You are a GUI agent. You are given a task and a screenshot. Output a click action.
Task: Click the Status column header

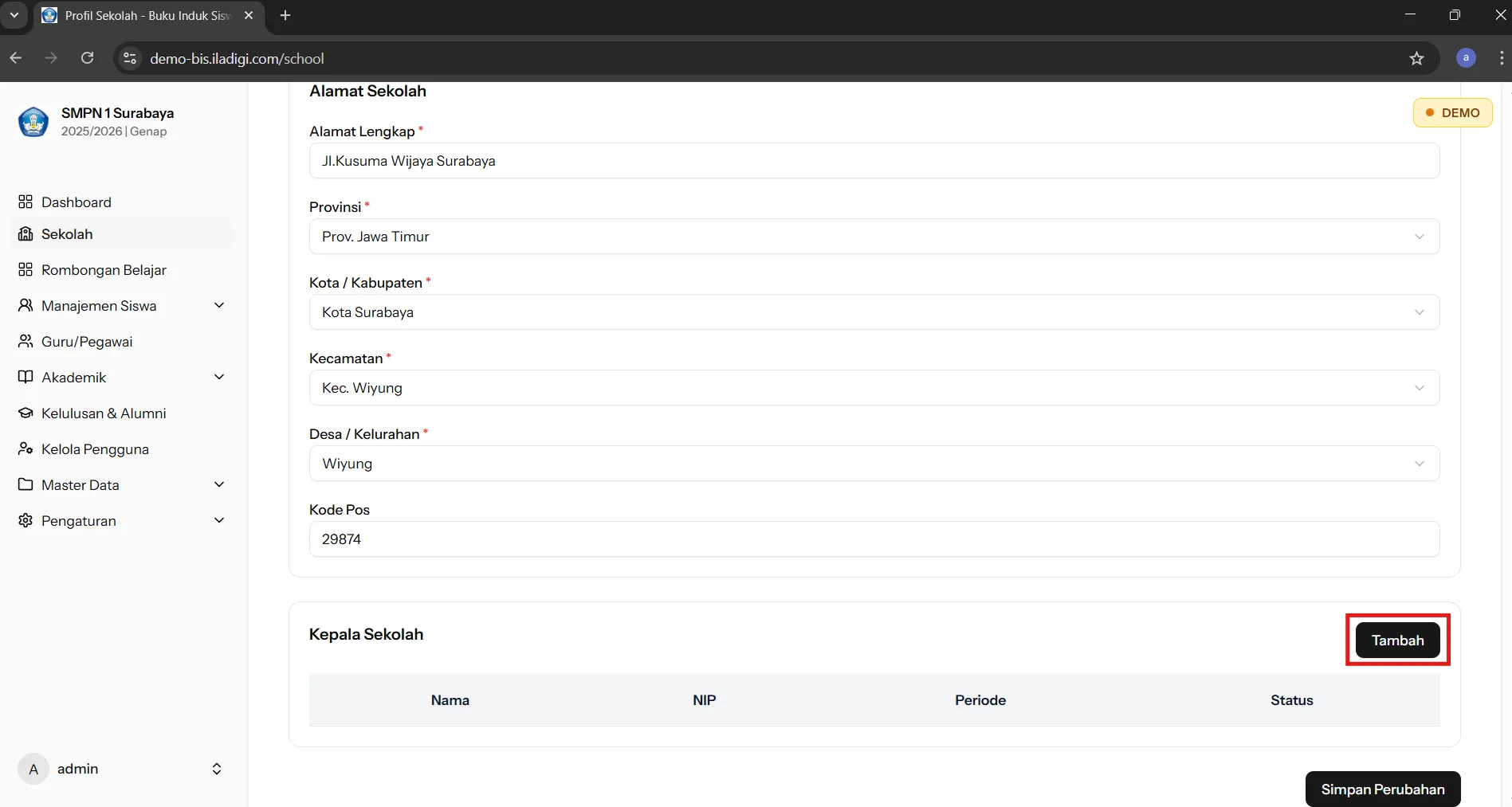tap(1292, 700)
